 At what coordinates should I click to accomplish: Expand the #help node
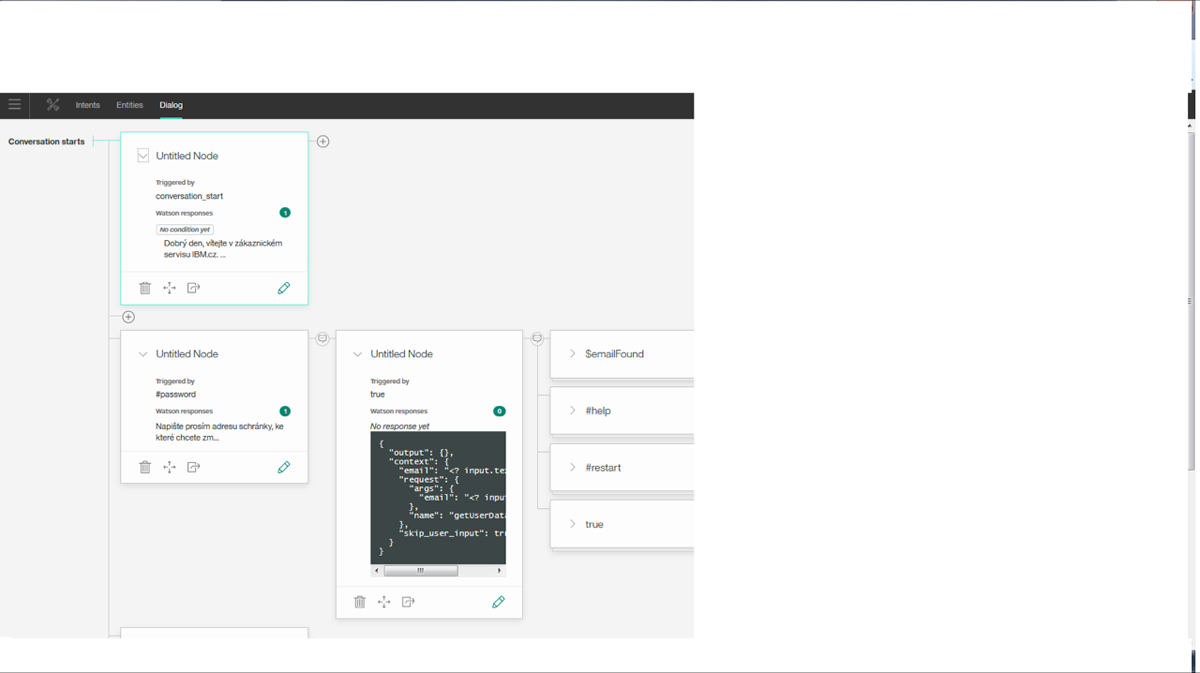click(x=572, y=411)
